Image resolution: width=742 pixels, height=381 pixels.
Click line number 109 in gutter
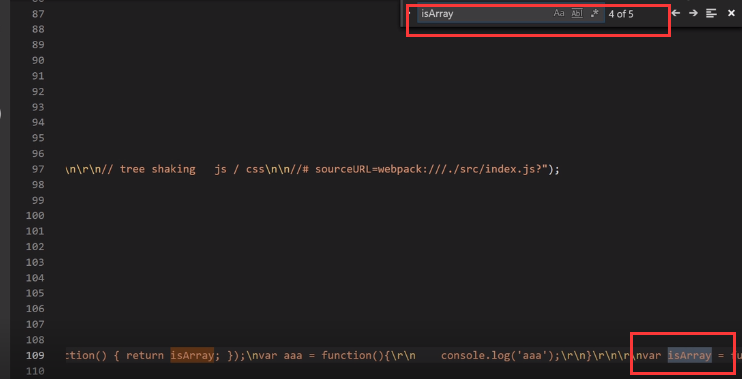[x=34, y=355]
